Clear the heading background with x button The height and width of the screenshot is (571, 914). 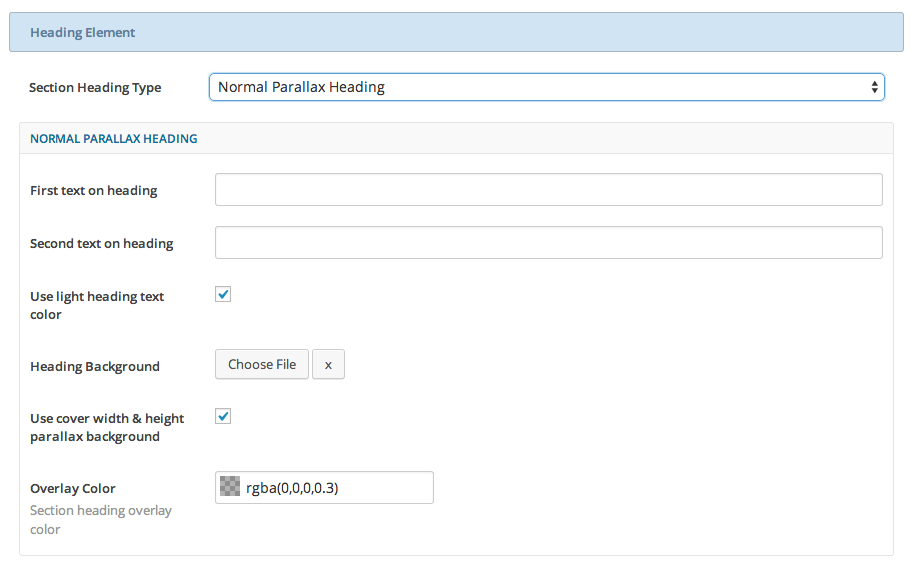[328, 365]
